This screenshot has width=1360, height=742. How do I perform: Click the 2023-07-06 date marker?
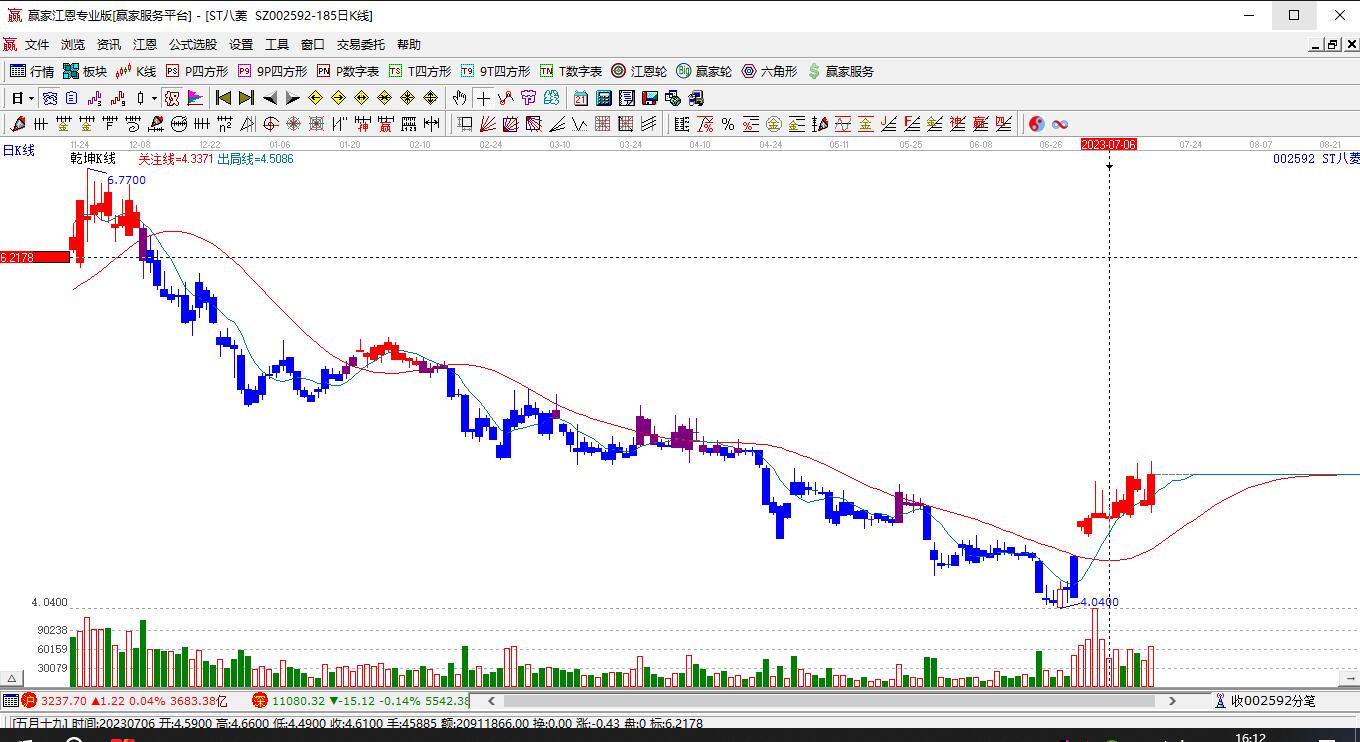[x=1109, y=144]
